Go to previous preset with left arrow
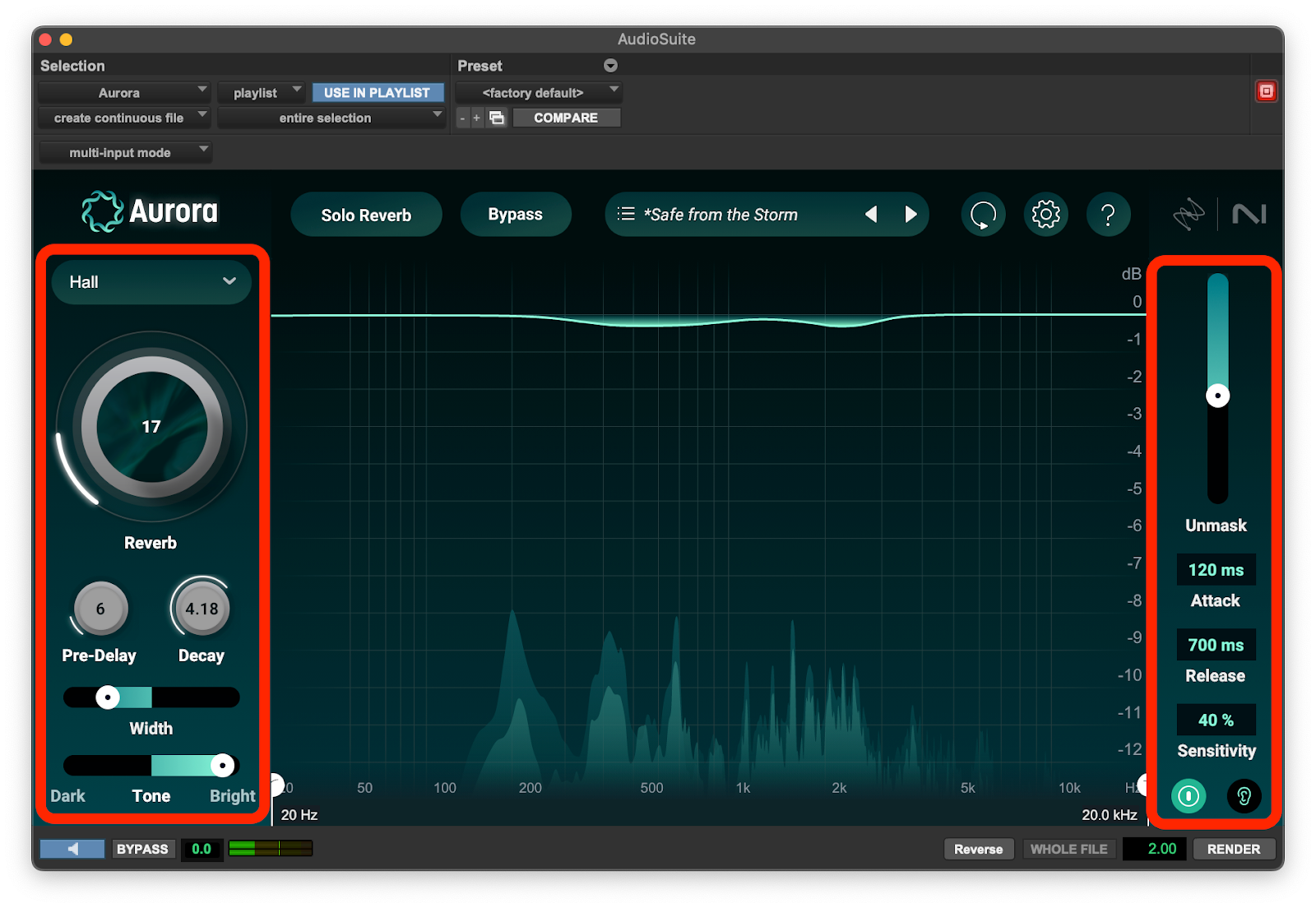This screenshot has width=1316, height=908. (x=871, y=215)
